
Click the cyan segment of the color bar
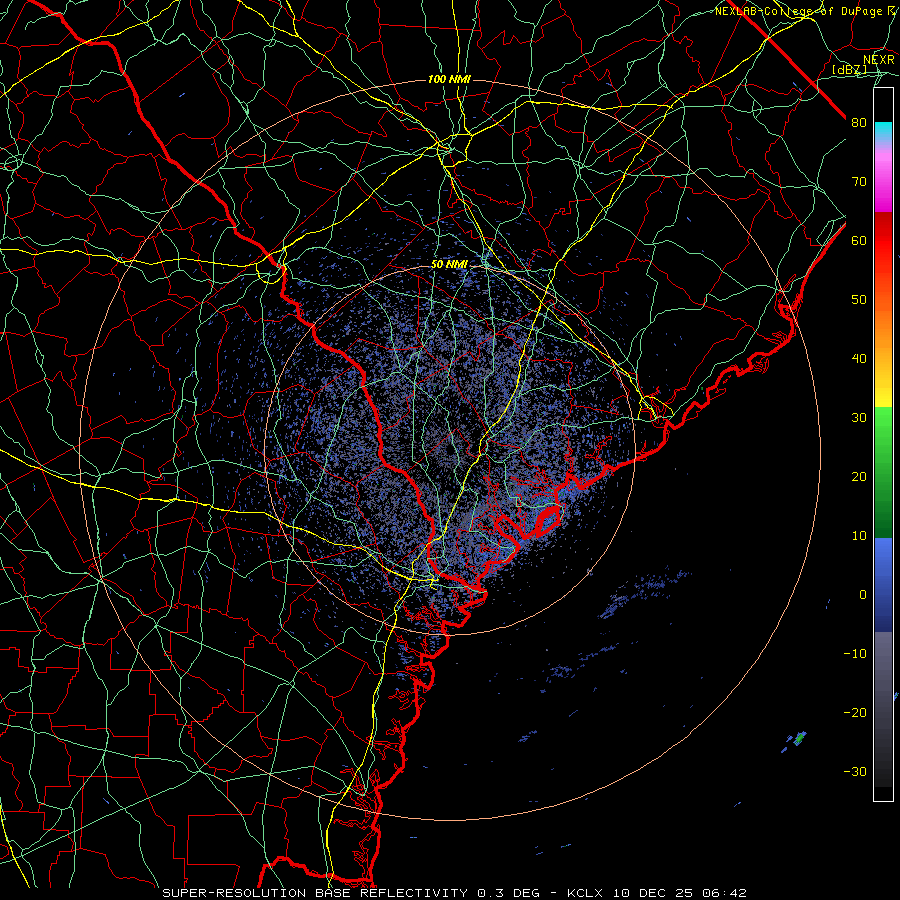tap(883, 131)
